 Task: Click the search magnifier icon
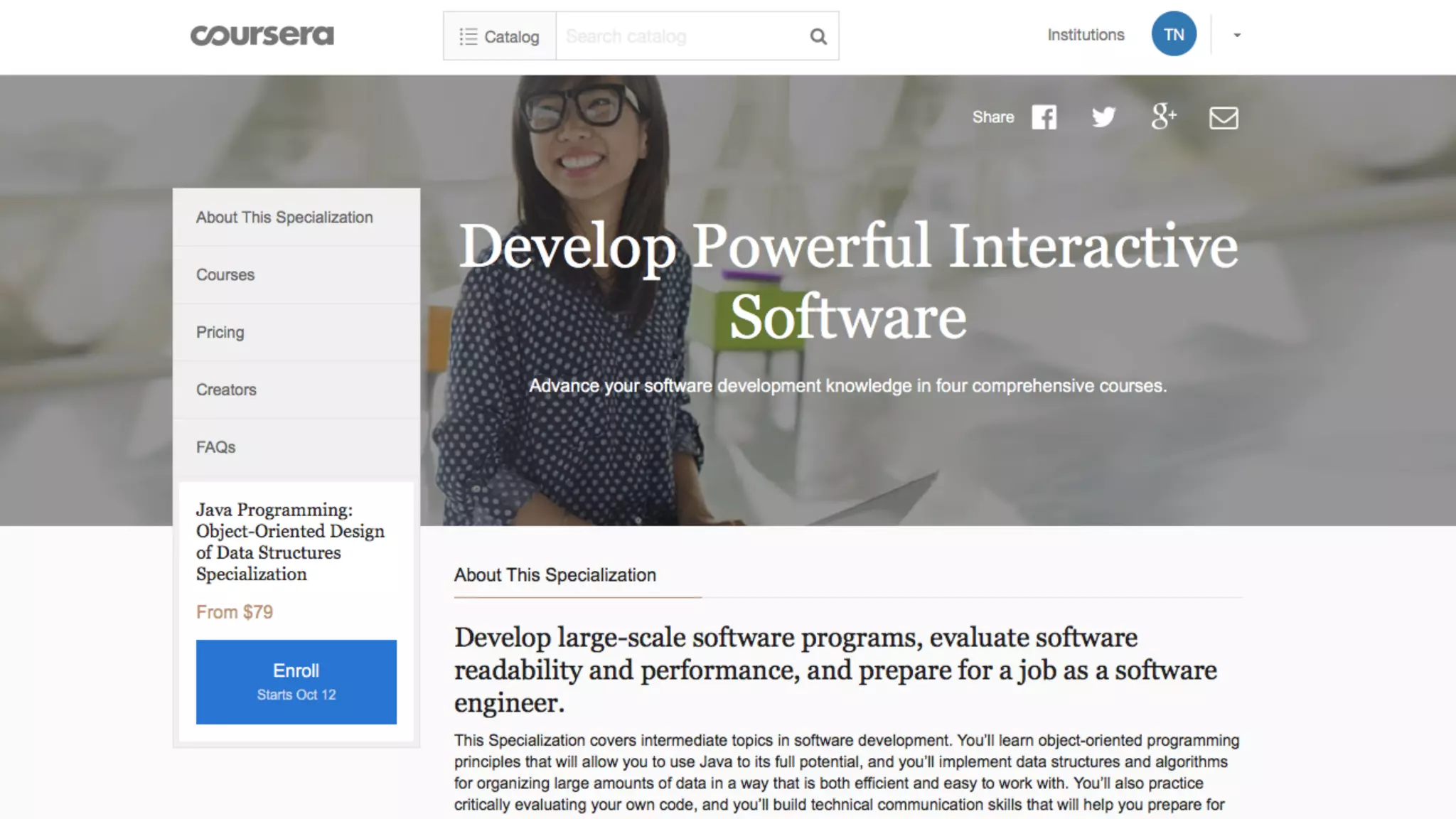(818, 36)
